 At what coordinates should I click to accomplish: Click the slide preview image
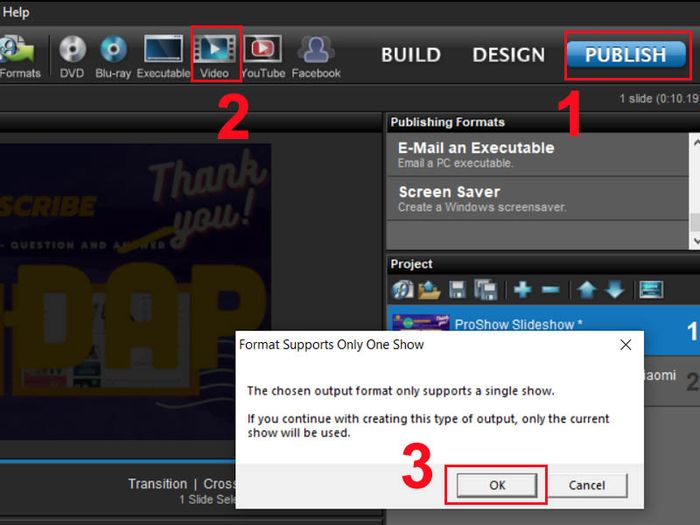[135, 292]
